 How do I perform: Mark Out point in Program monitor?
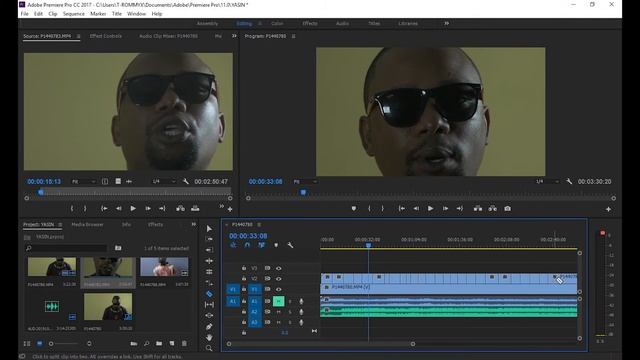[382, 209]
